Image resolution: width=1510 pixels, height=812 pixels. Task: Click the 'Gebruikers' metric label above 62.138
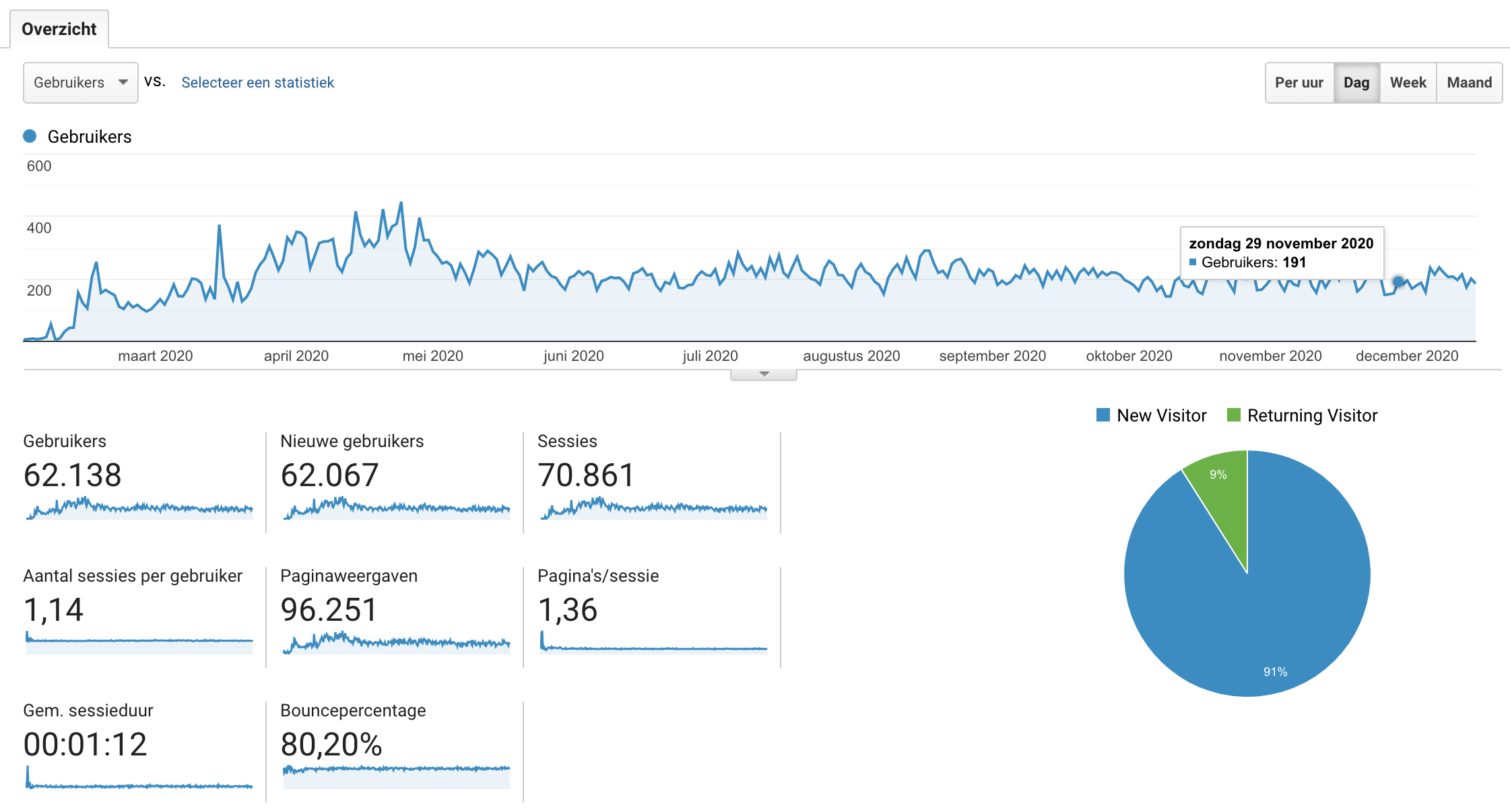[x=65, y=441]
